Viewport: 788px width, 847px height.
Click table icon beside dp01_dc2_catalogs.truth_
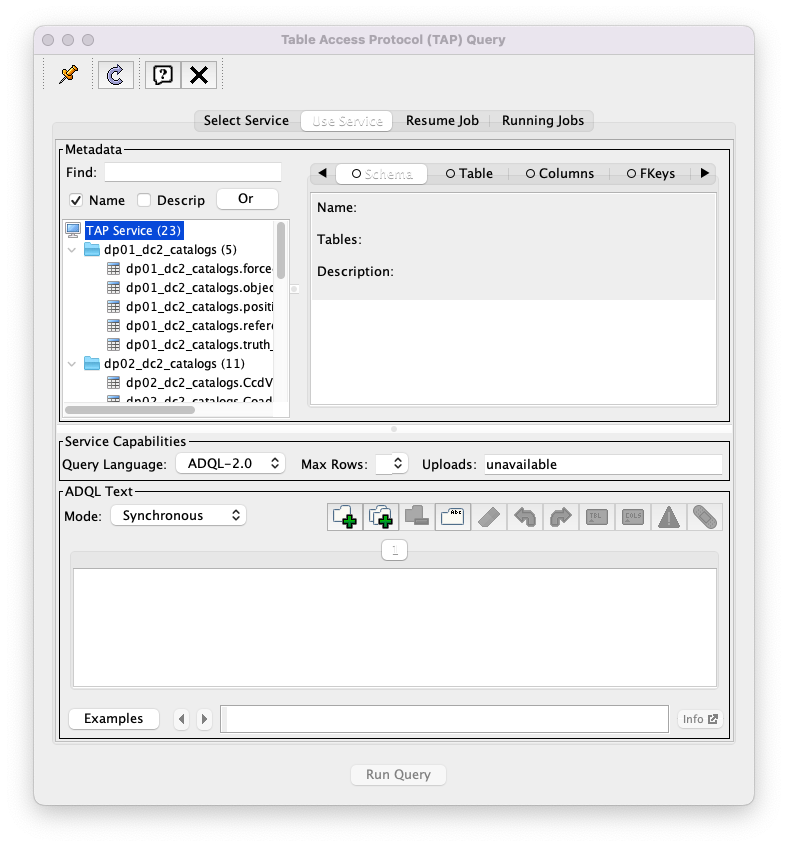[113, 345]
